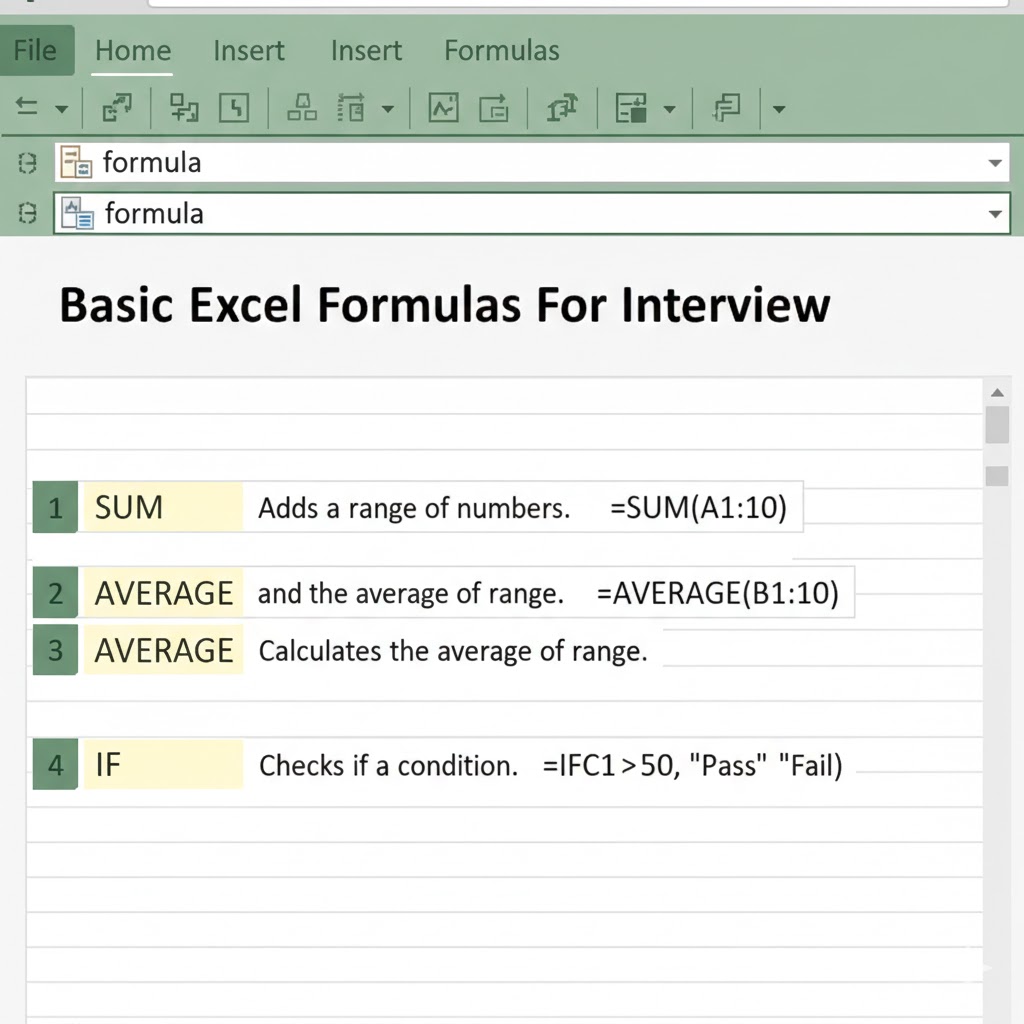Image resolution: width=1024 pixels, height=1024 pixels.
Task: Click the window with arrow icon beside the chart icon
Action: 494,108
